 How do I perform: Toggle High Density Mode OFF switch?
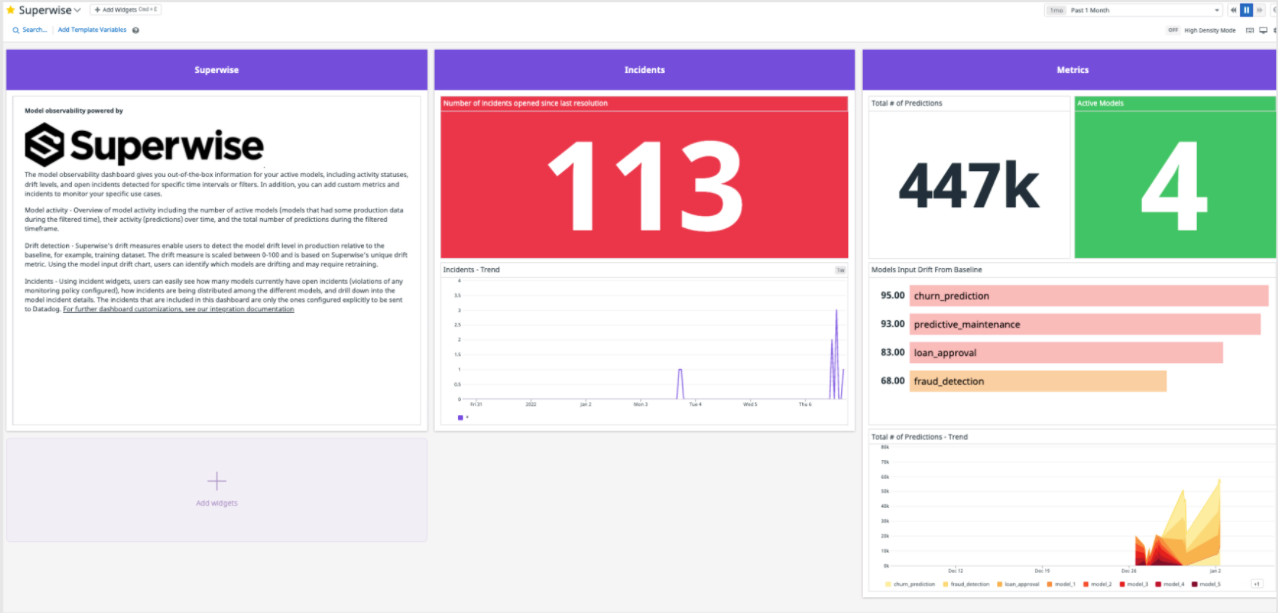1173,30
